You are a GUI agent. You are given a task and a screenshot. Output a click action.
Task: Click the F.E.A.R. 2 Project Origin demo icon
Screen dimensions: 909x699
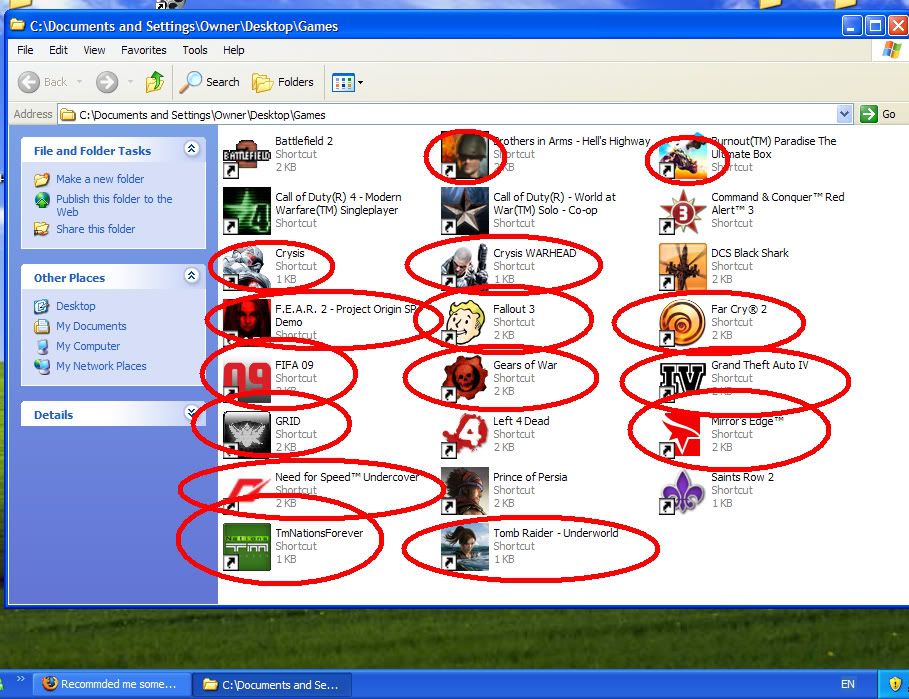click(247, 323)
